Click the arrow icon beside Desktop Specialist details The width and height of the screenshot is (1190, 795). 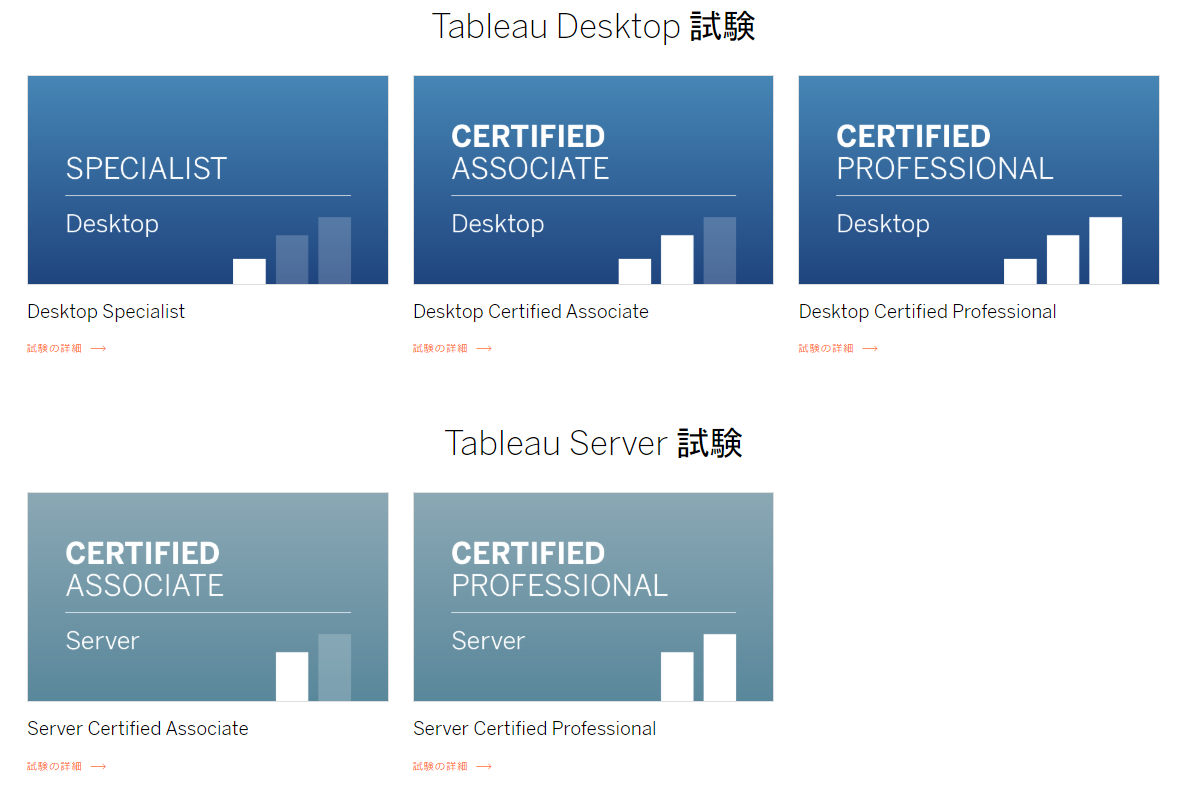pos(99,349)
